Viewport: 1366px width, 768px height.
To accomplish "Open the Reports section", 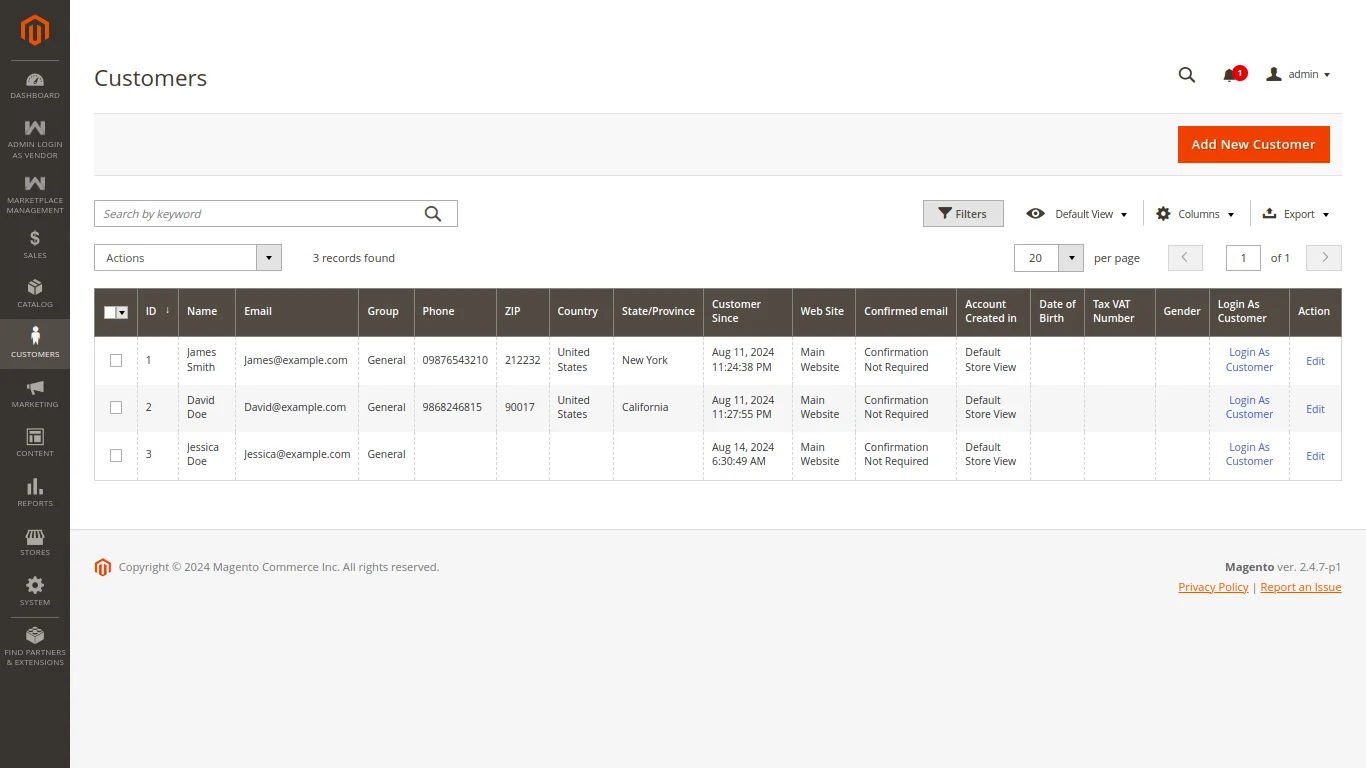I will 35,489.
